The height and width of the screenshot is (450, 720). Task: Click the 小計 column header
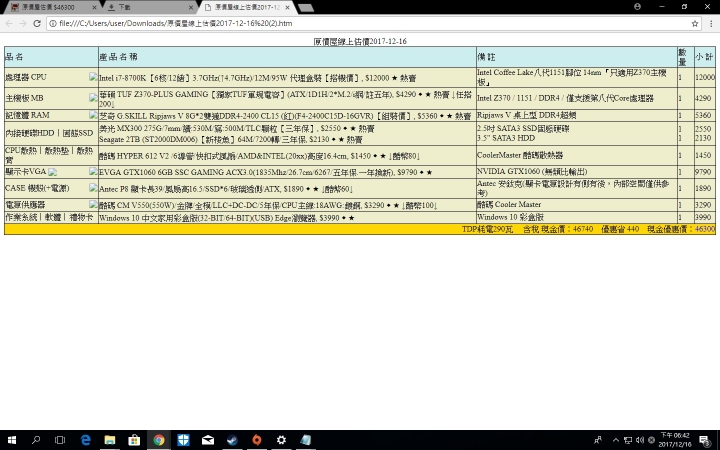click(704, 57)
